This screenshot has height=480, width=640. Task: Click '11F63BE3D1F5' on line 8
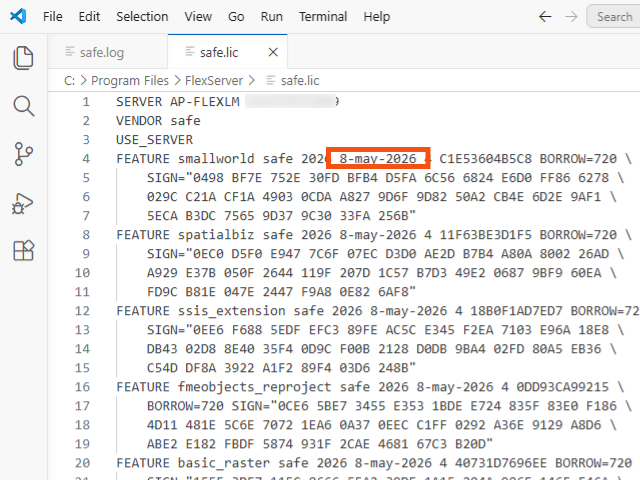pos(486,235)
